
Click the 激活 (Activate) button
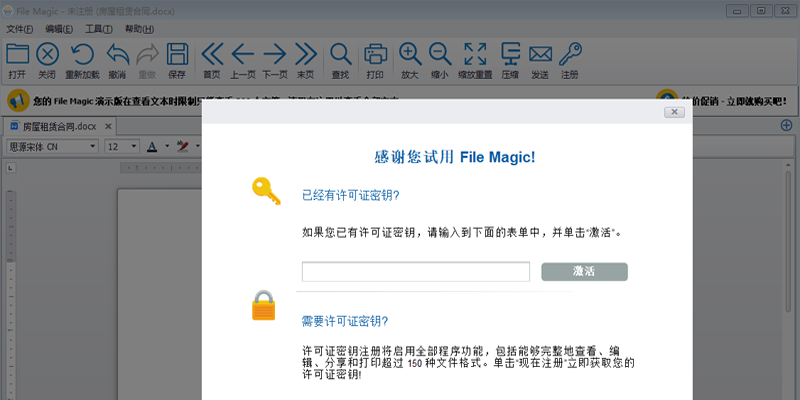[x=584, y=271]
